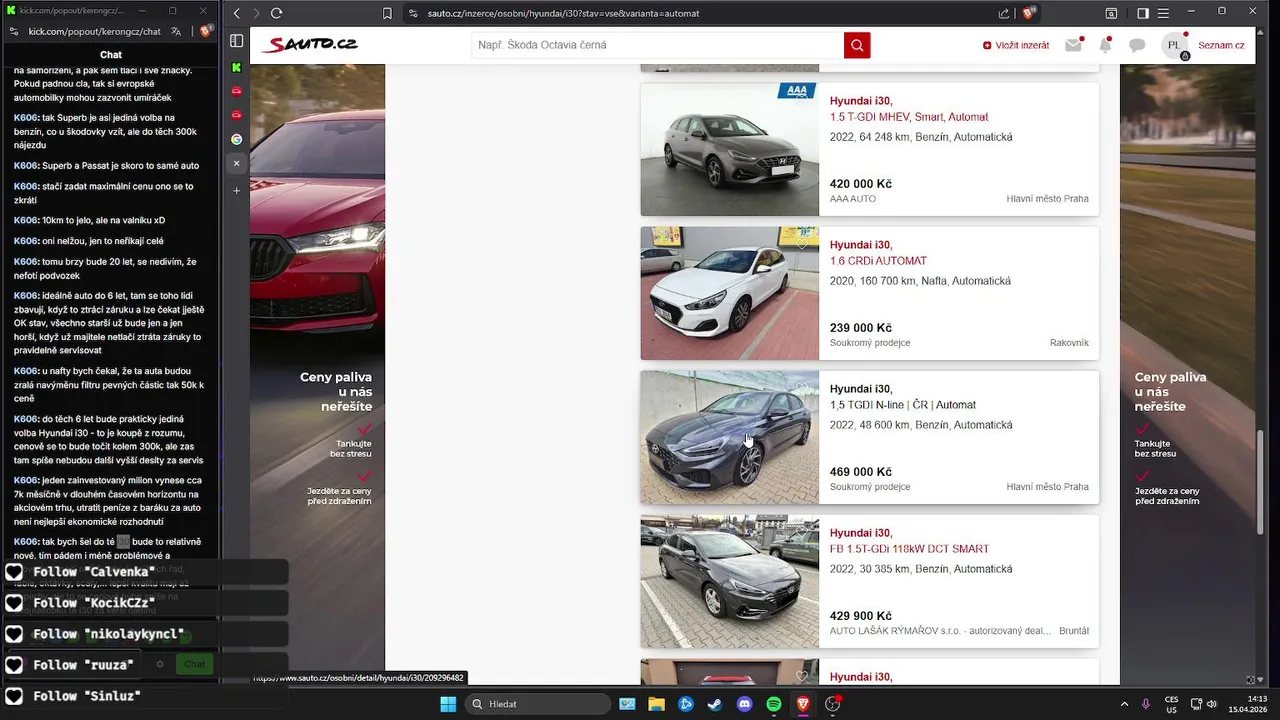Image resolution: width=1280 pixels, height=720 pixels.
Task: Click the taskbar Hledat search box
Action: (539, 704)
